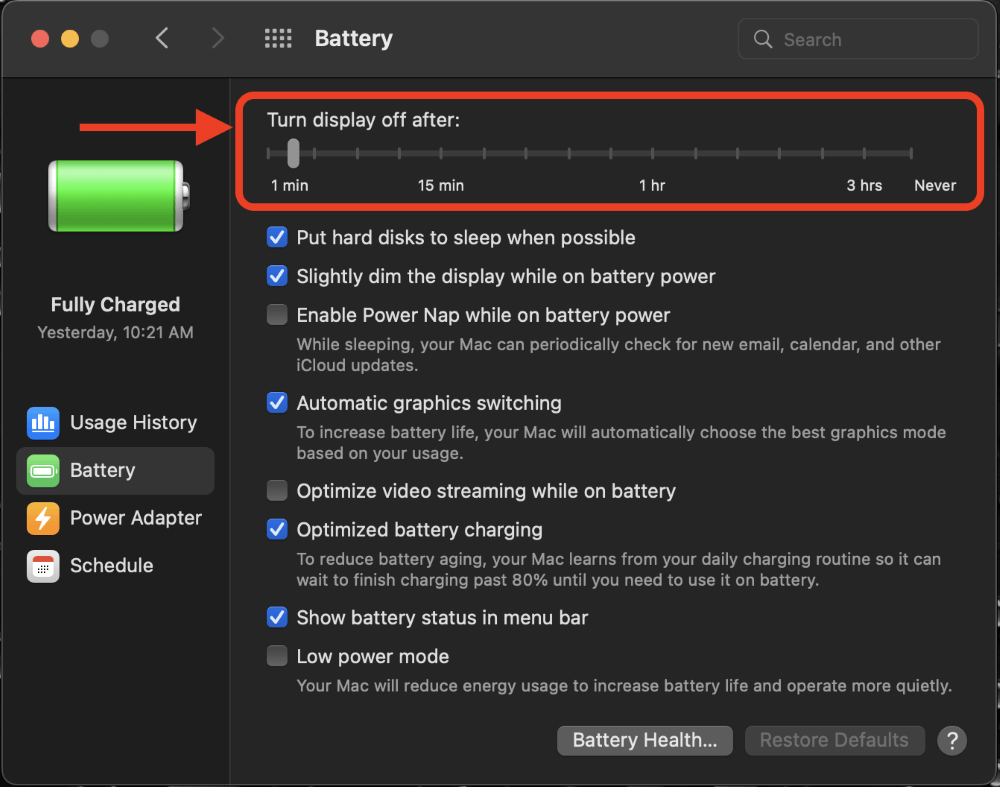Click the forward navigation arrow
The height and width of the screenshot is (787, 1000).
click(218, 38)
